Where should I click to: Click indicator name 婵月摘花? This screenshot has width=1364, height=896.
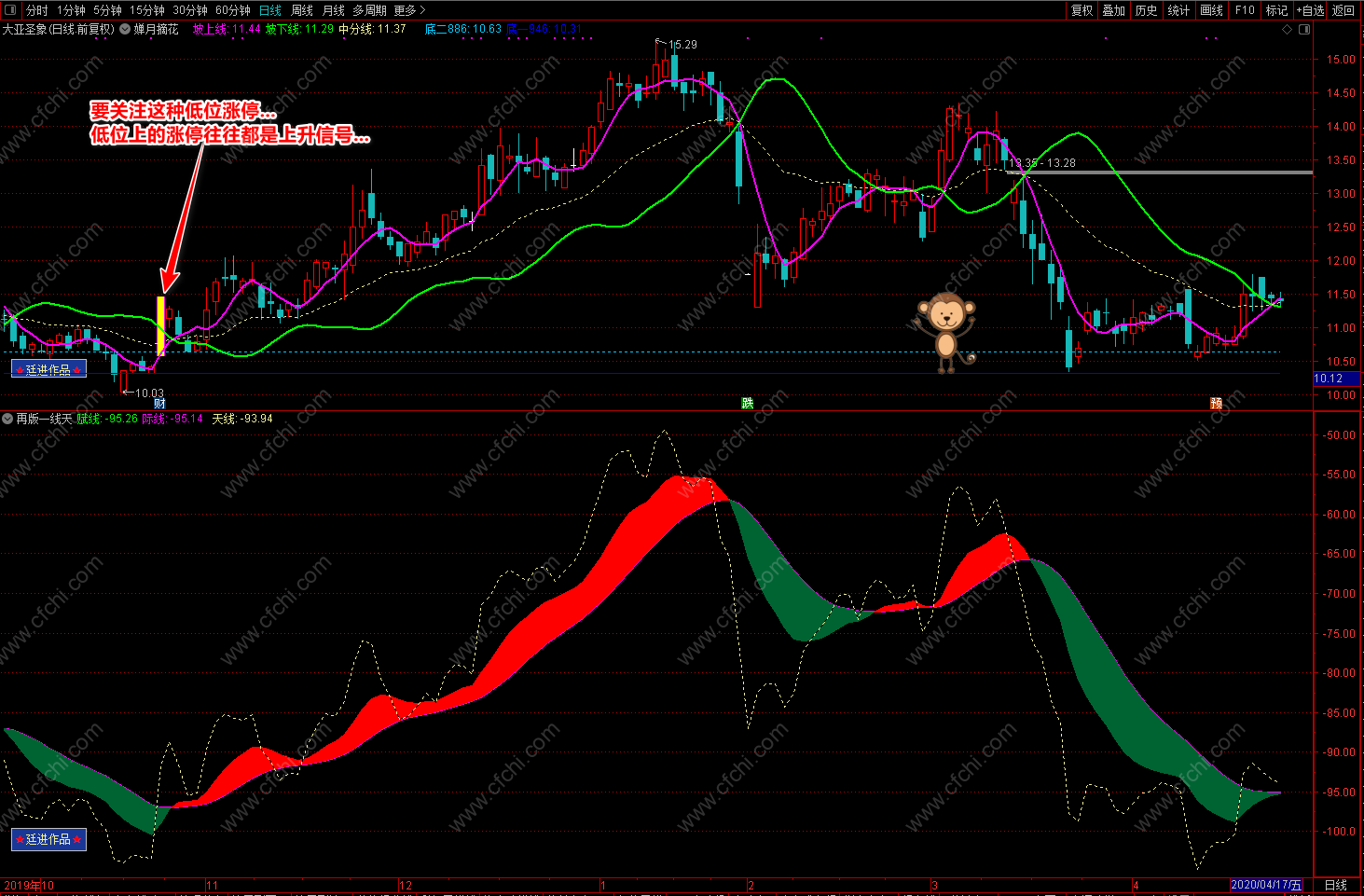156,29
